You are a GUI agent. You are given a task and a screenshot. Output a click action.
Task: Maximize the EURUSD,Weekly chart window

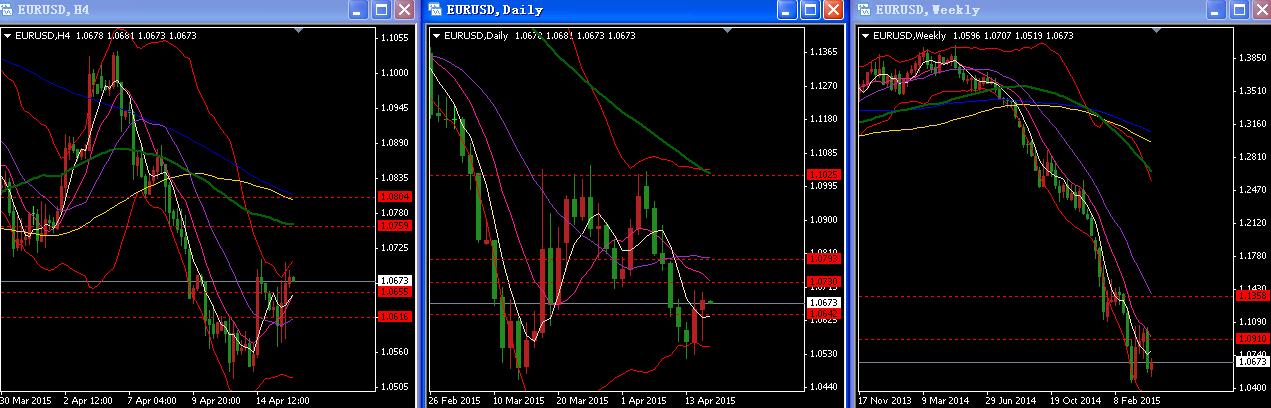tap(1239, 10)
